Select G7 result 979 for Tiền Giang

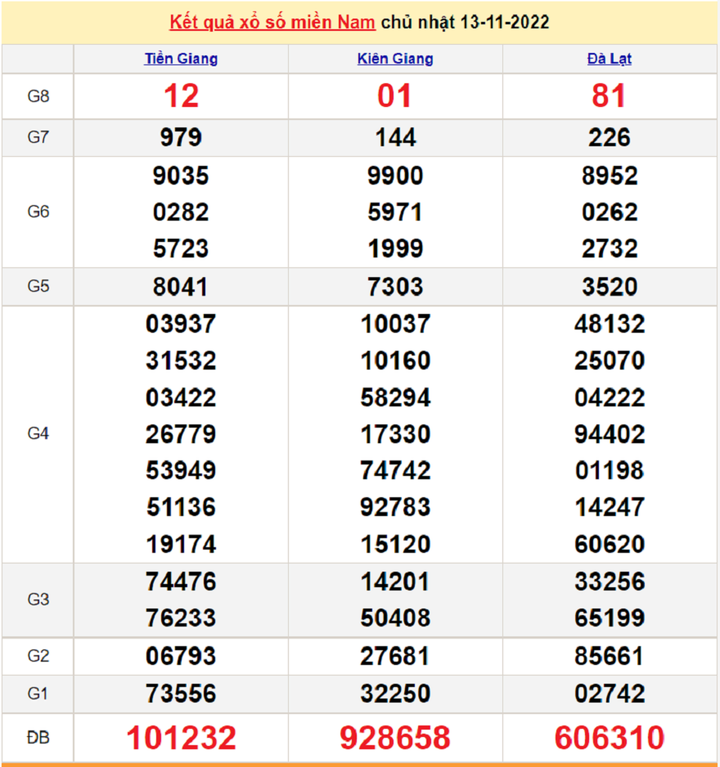(181, 138)
